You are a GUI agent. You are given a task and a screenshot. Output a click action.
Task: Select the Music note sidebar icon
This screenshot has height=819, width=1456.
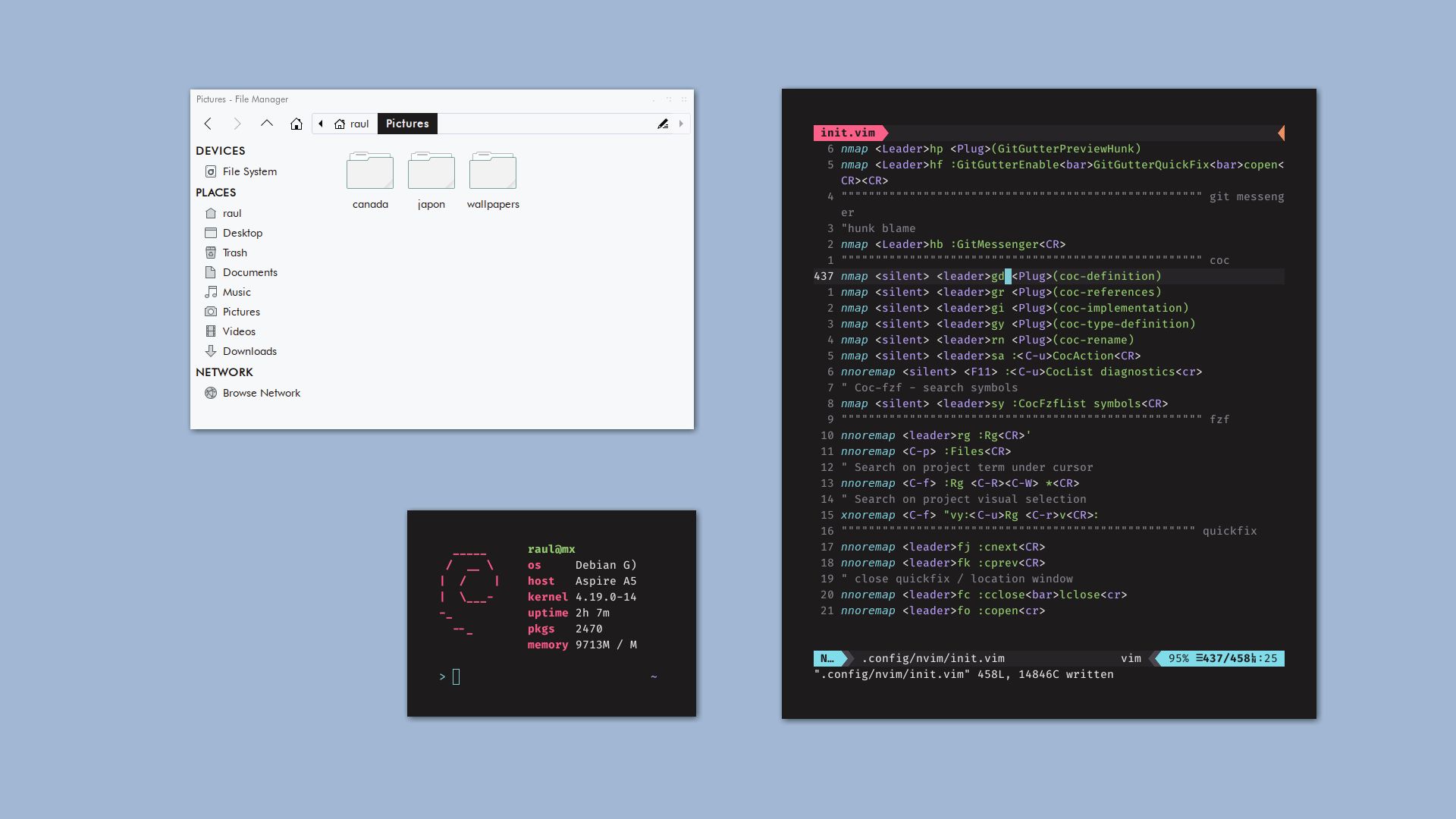[211, 292]
